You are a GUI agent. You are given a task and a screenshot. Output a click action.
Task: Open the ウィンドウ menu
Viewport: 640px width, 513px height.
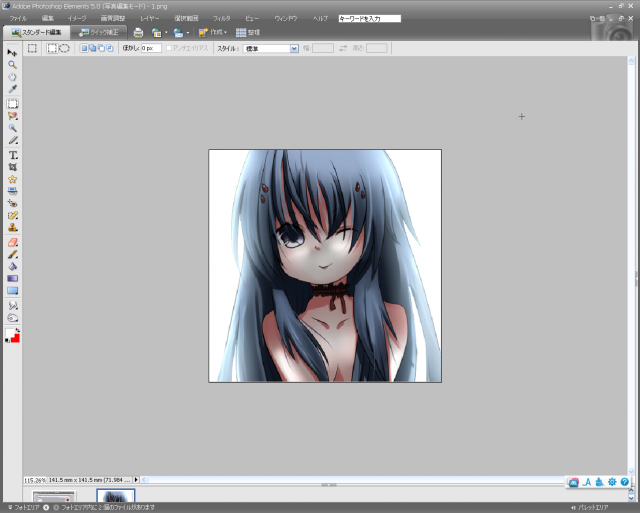pyautogui.click(x=286, y=18)
